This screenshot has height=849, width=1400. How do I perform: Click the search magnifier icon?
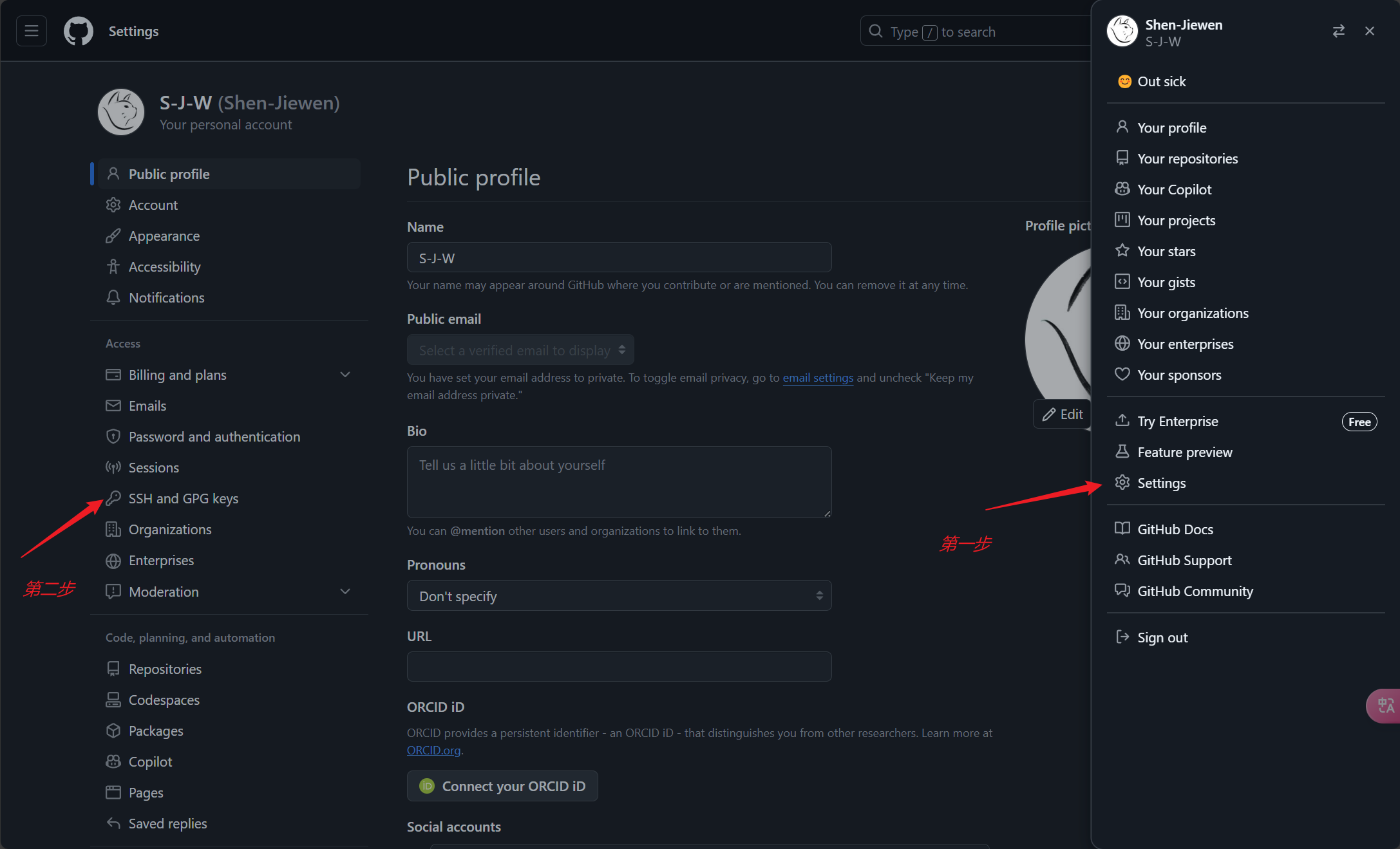point(875,31)
